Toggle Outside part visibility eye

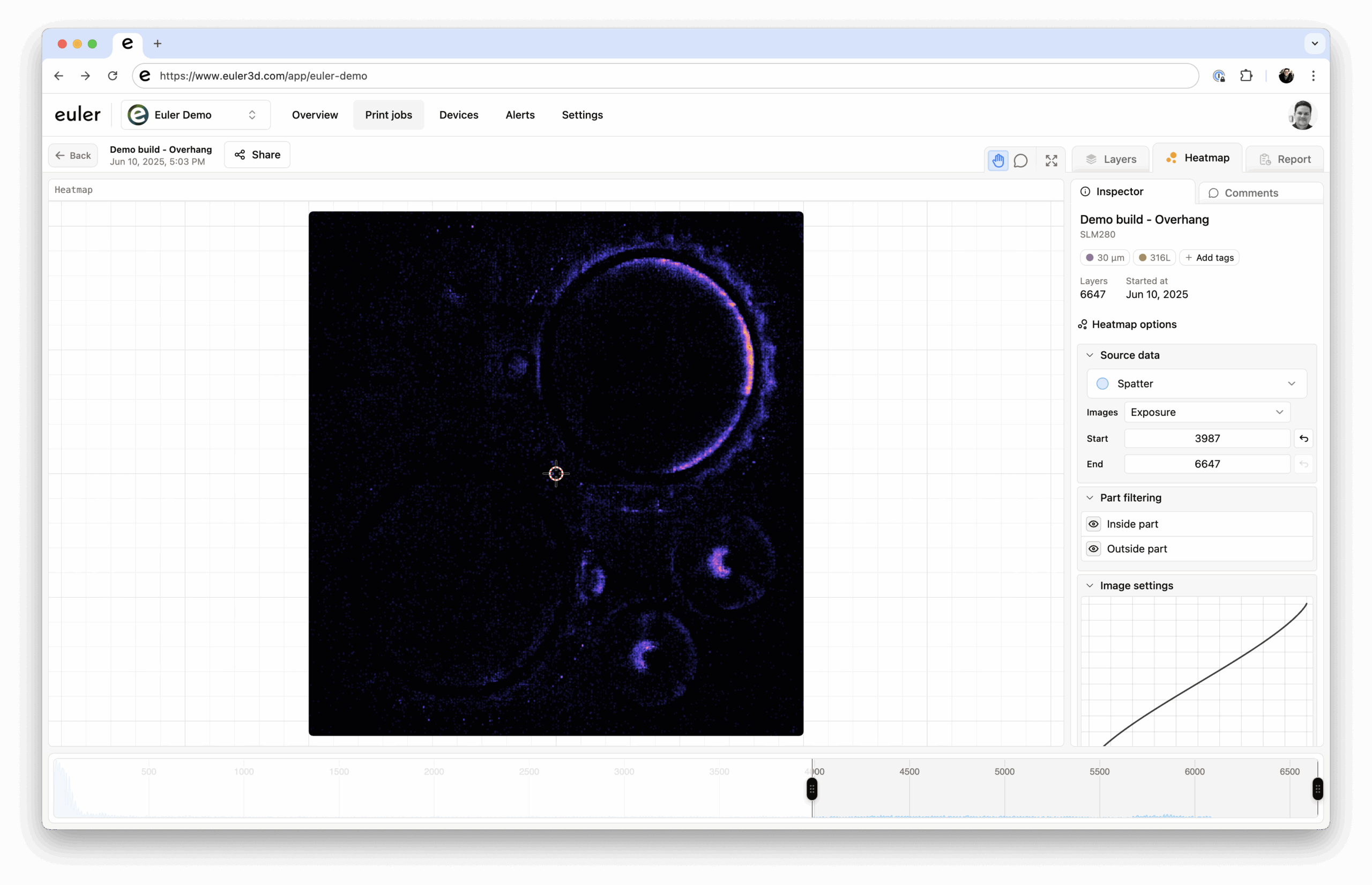1093,549
